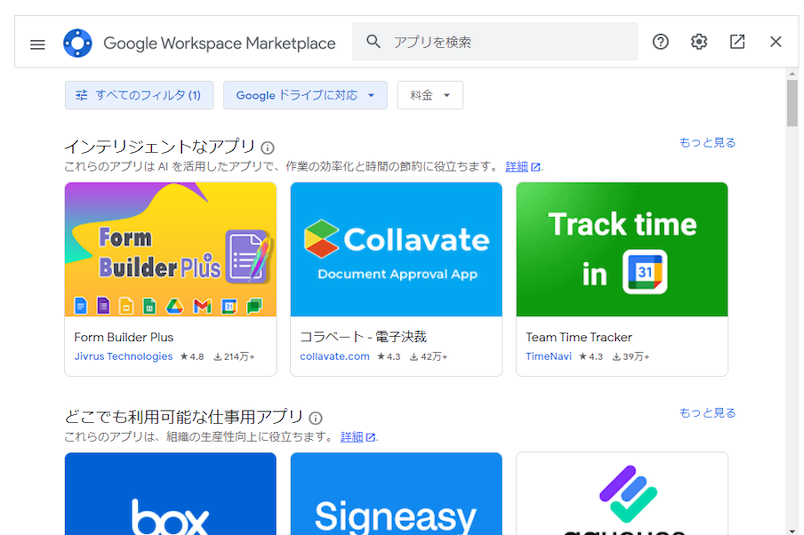Click もっと見る for どこでも利用可能な仕事用アプリ
The width and height of the screenshot is (804, 535).
[x=707, y=413]
